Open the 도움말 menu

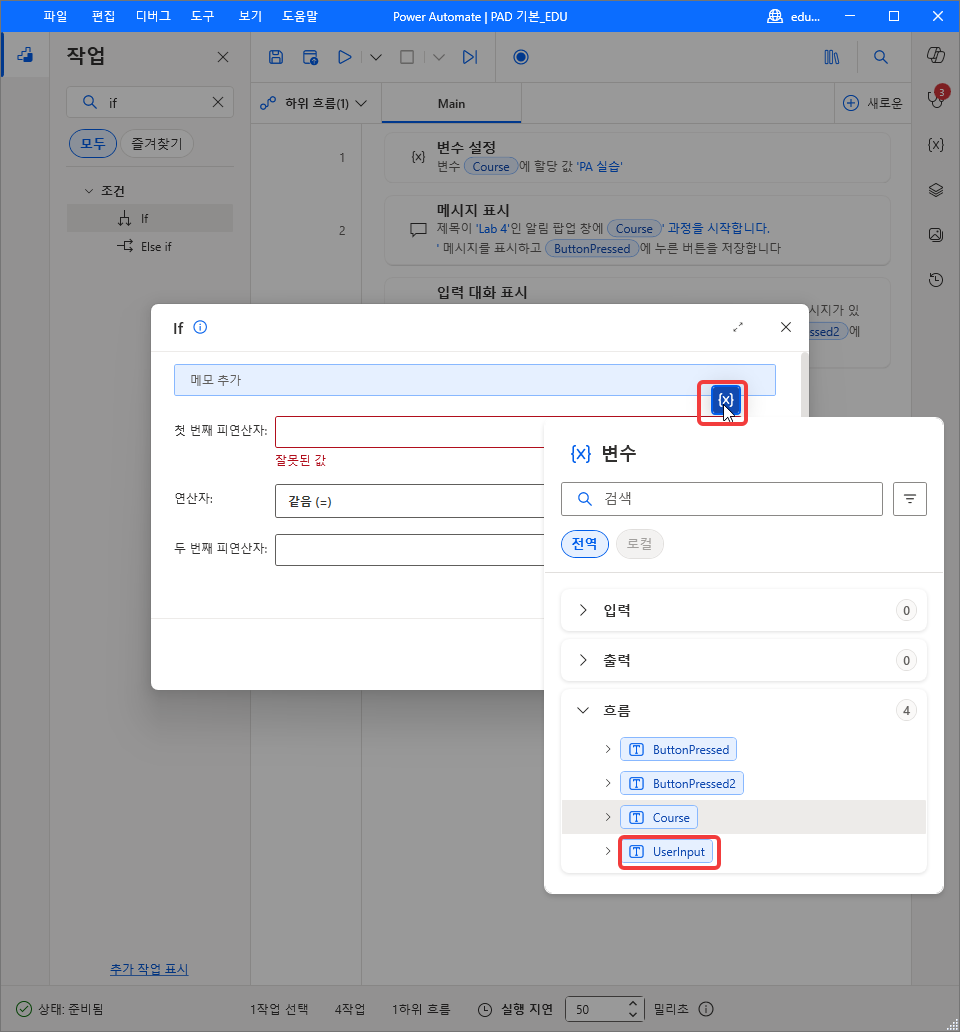(300, 16)
